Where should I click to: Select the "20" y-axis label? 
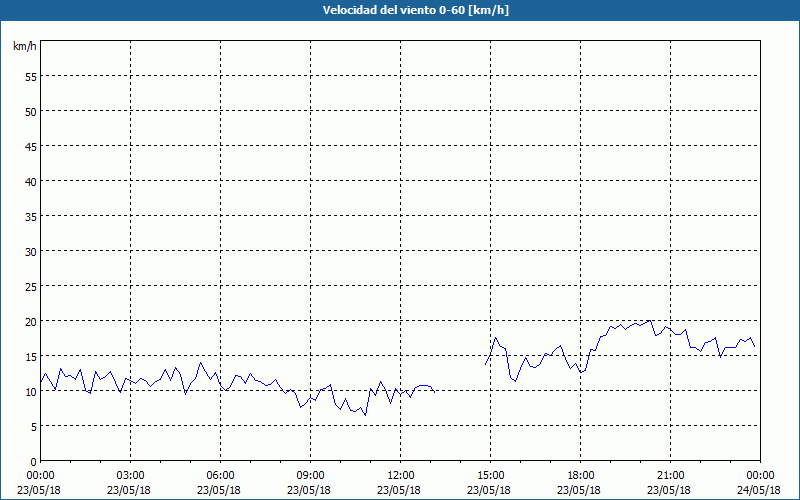click(x=30, y=321)
